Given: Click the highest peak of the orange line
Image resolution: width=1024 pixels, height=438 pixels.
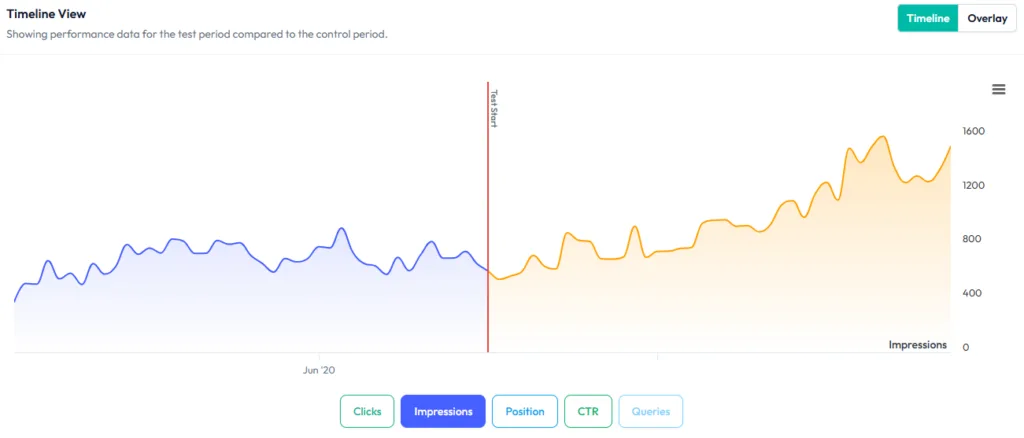Looking at the screenshot, I should 882,137.
